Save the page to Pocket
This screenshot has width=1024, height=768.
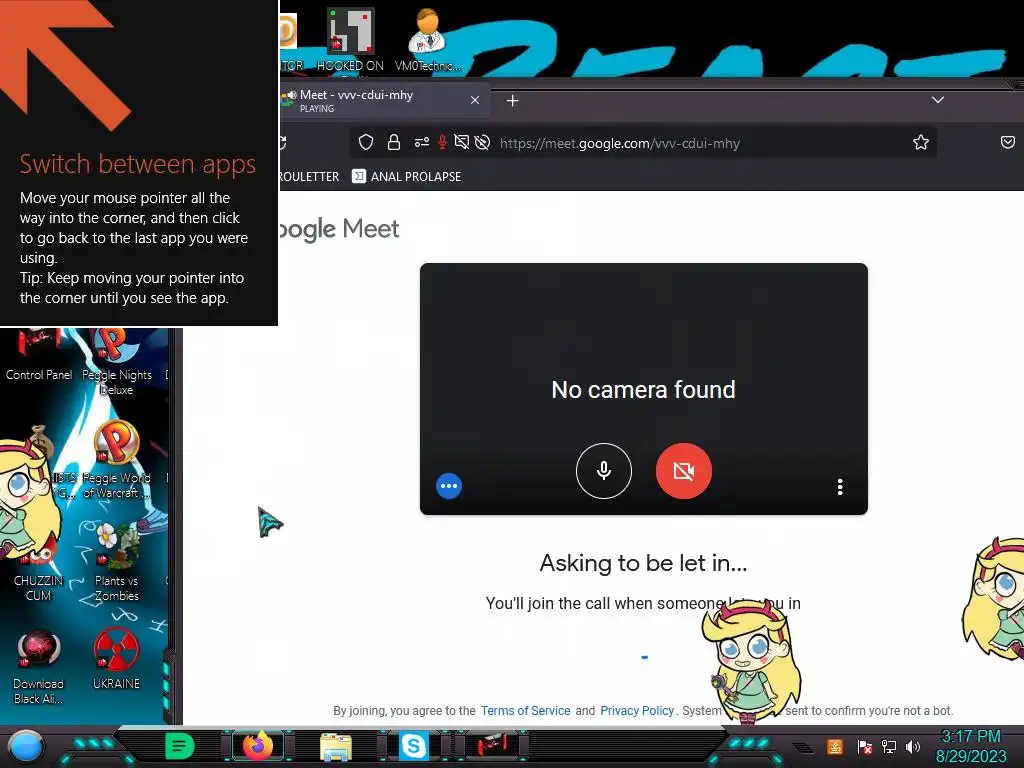coord(1008,142)
